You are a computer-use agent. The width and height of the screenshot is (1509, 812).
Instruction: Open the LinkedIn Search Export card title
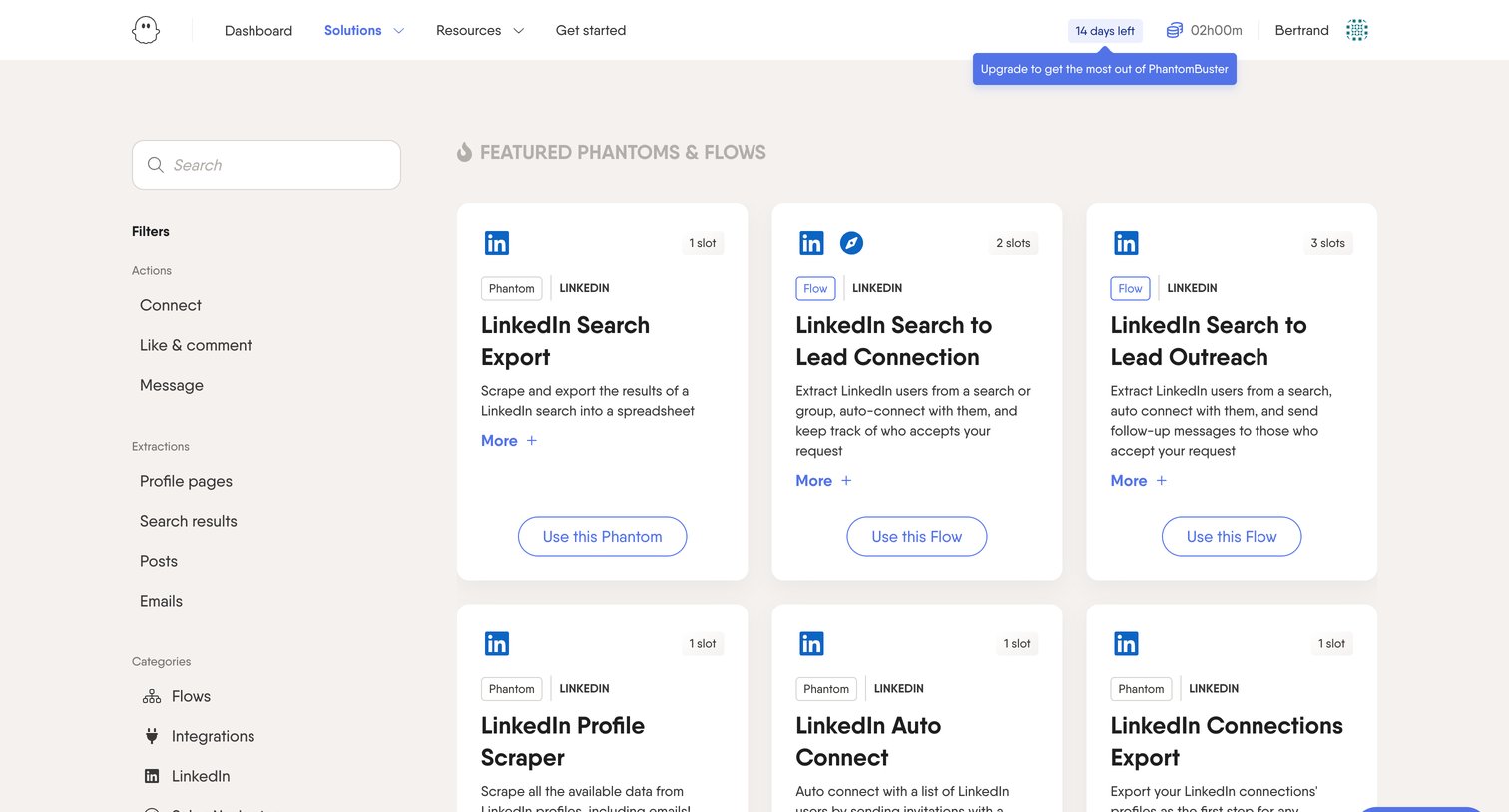click(x=565, y=341)
